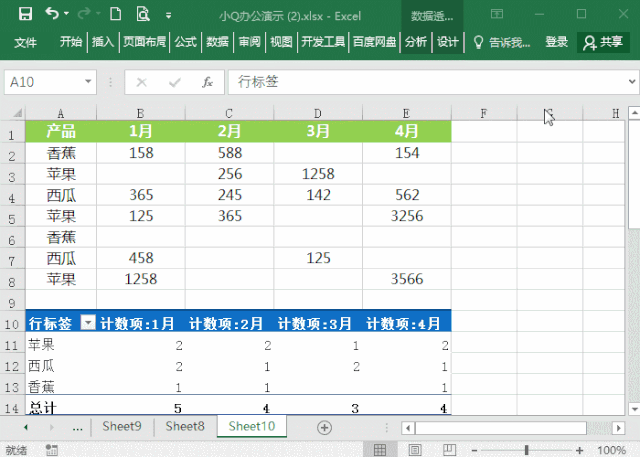
Task: Click the Redo arrow icon
Action: [84, 14]
